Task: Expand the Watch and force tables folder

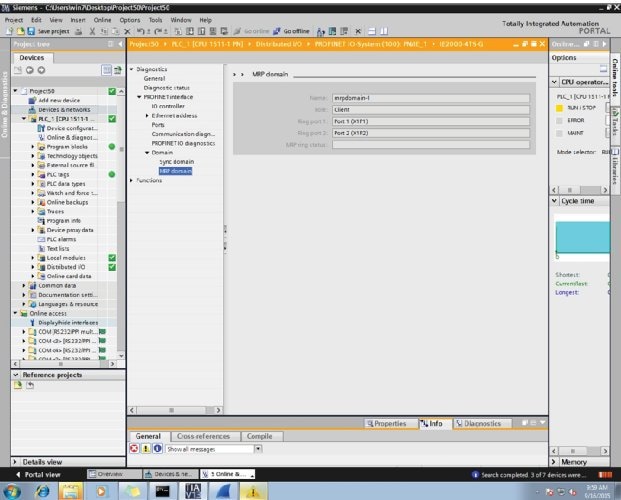Action: [x=33, y=193]
